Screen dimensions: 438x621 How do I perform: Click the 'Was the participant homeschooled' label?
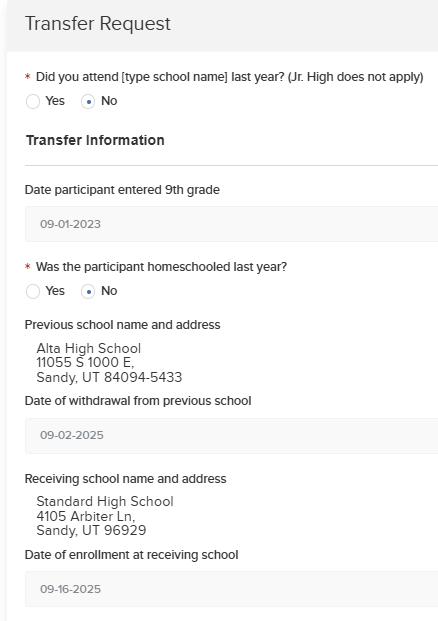[161, 267]
